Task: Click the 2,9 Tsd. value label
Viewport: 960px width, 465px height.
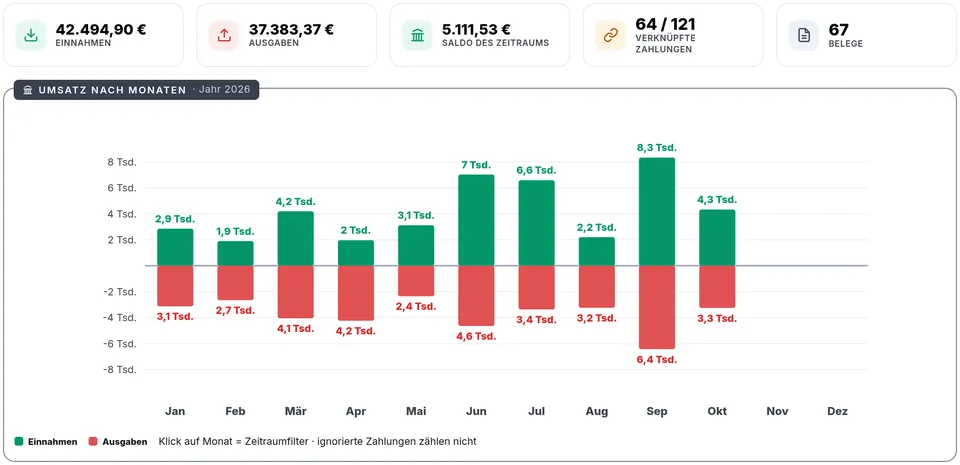Action: (x=175, y=218)
